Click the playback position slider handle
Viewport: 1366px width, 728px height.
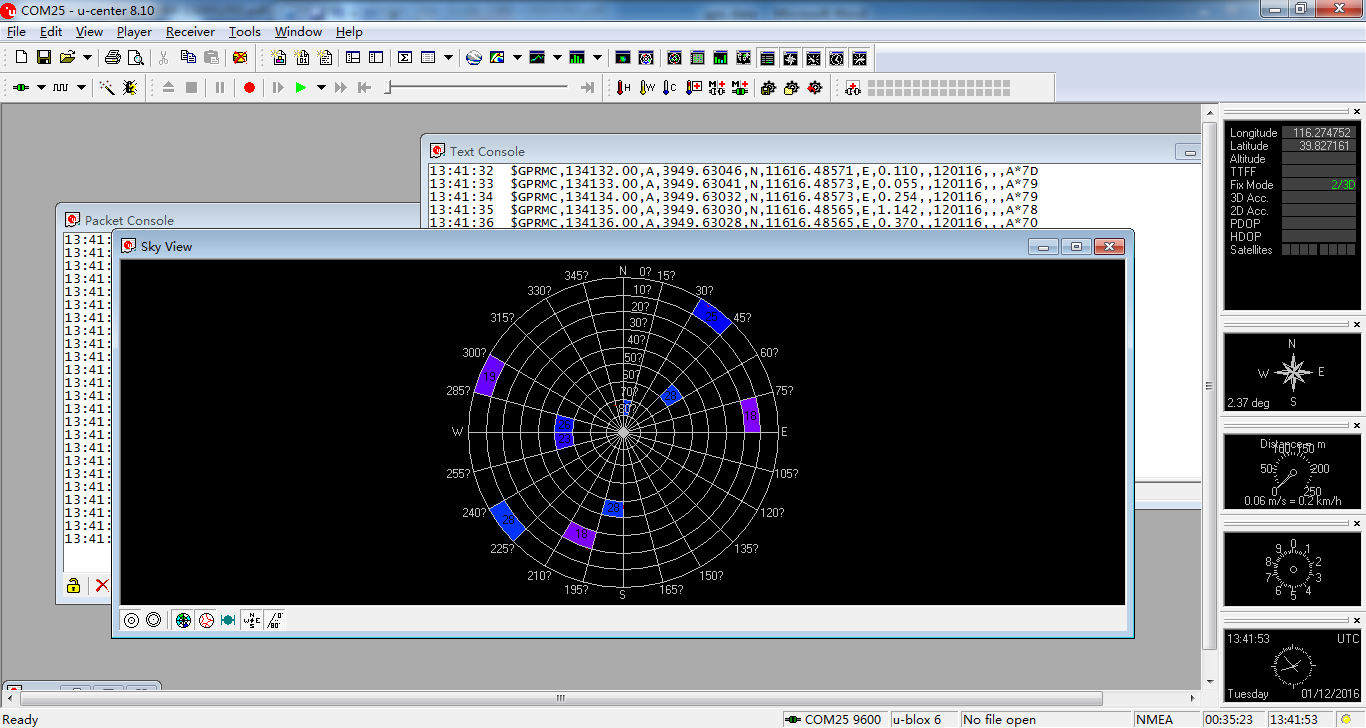pyautogui.click(x=389, y=88)
